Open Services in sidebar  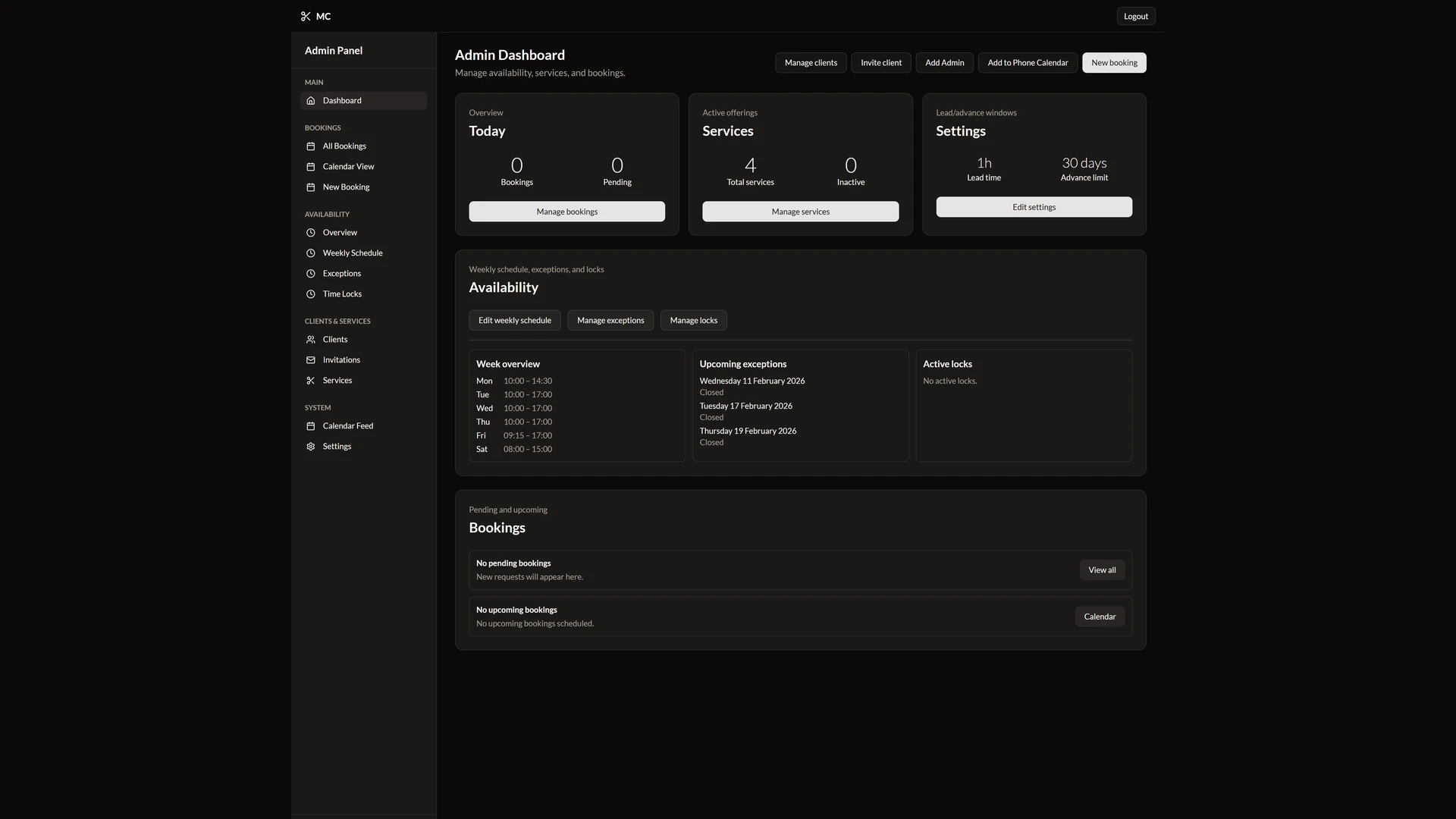363,381
